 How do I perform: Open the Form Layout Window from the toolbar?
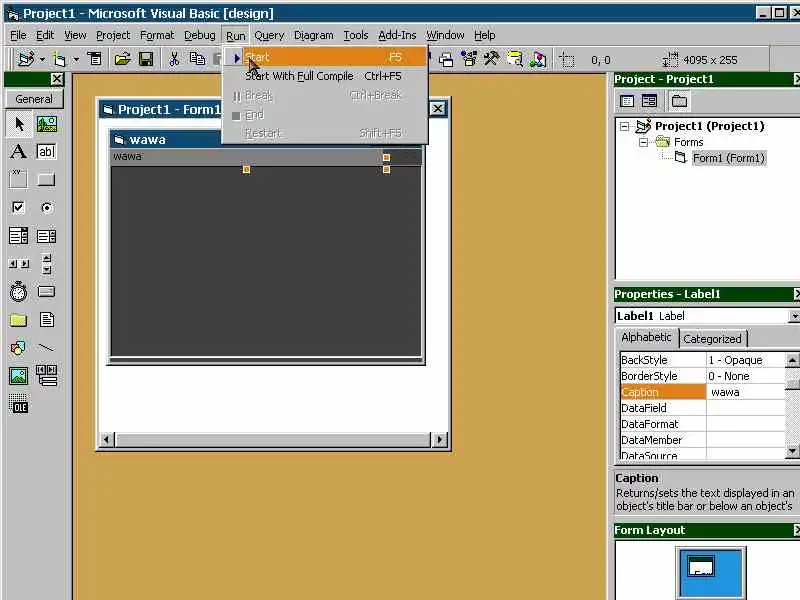pos(446,60)
